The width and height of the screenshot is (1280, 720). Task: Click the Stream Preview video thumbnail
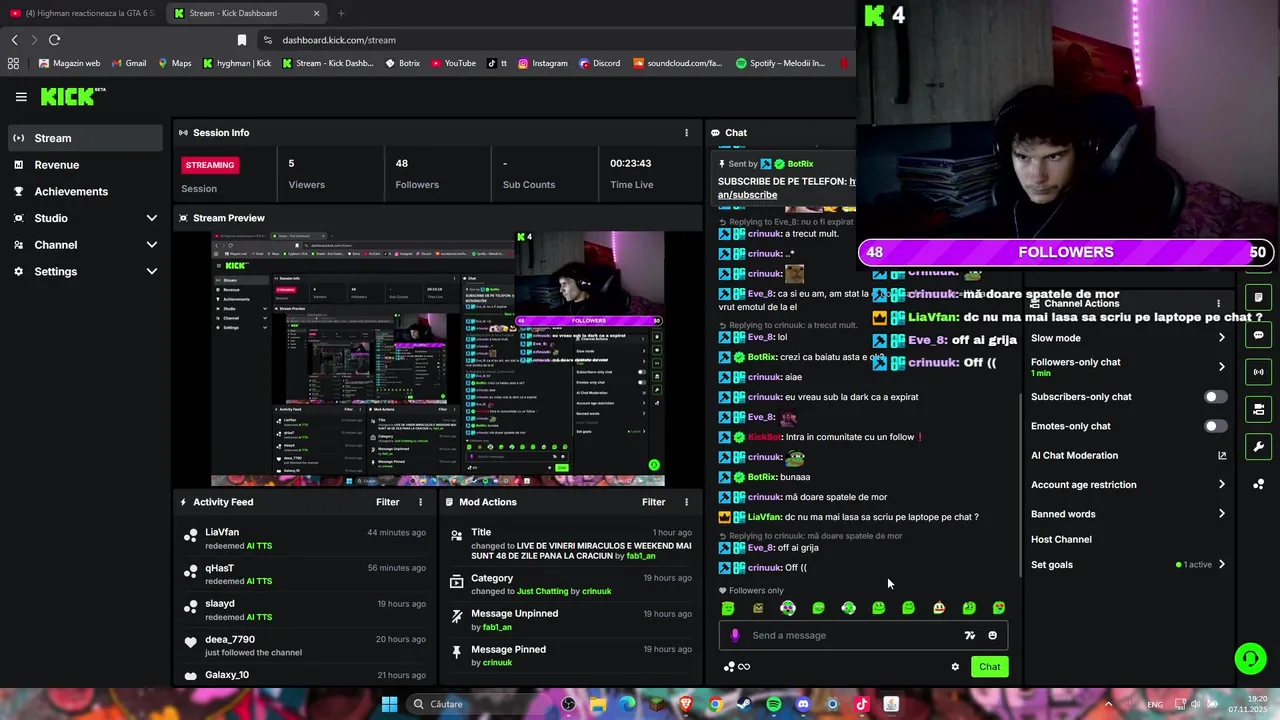438,359
